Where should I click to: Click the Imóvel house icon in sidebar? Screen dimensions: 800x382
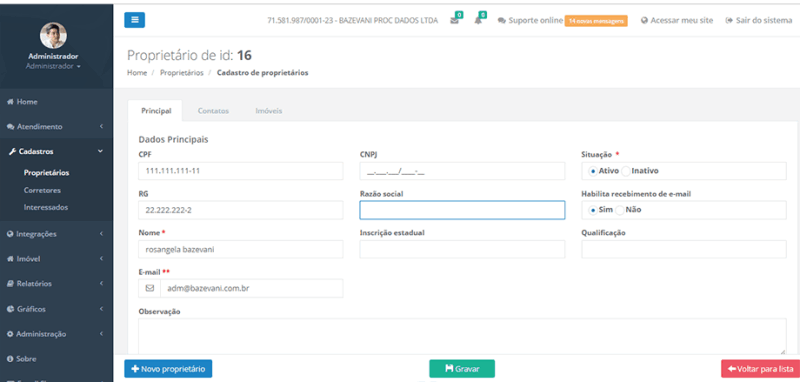[x=10, y=259]
